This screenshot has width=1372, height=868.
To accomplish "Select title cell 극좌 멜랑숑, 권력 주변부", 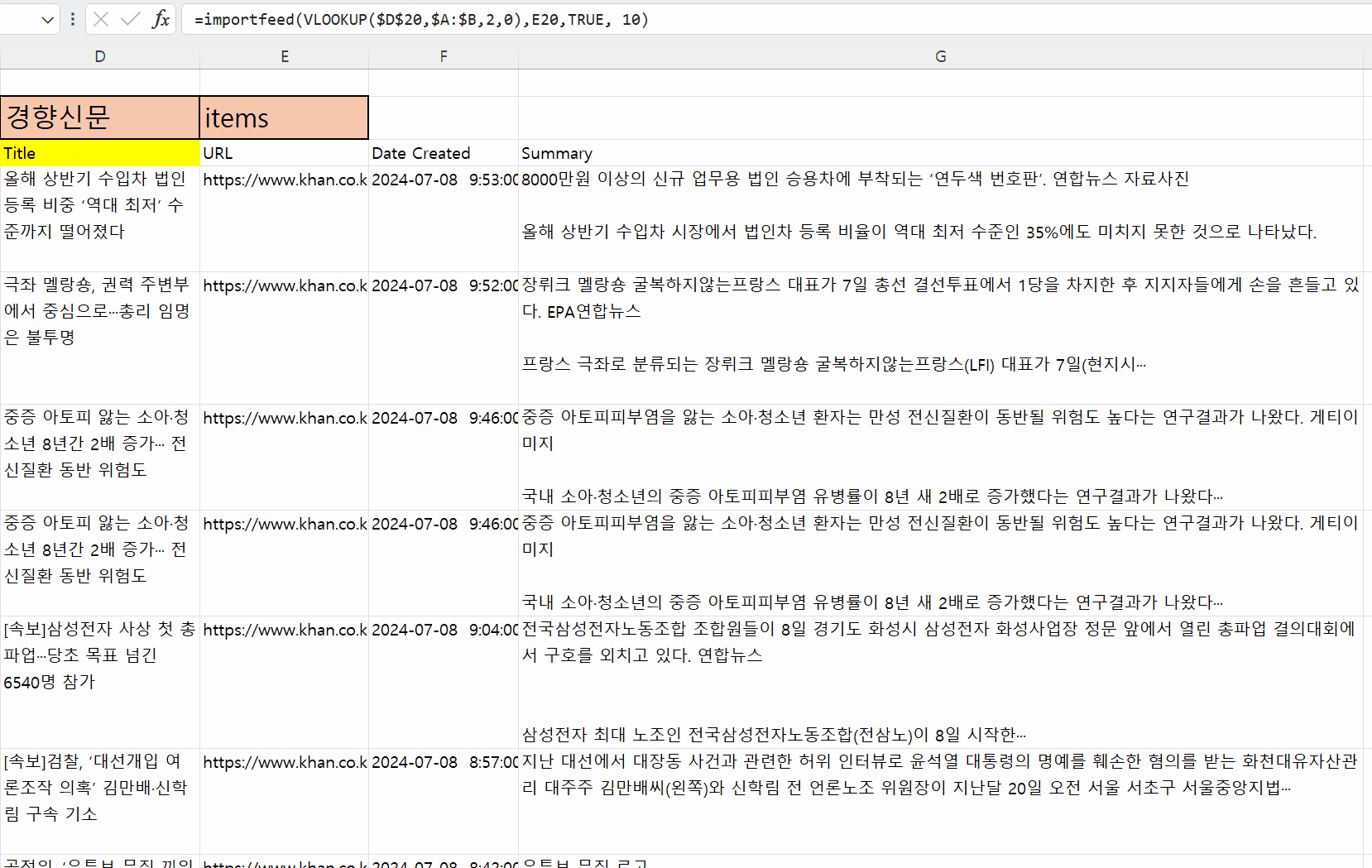I will [100, 338].
